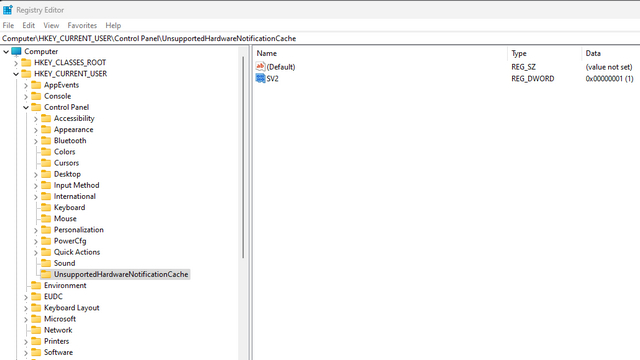Screen dimensions: 640x360
Task: Open the Help menu
Action: click(113, 25)
